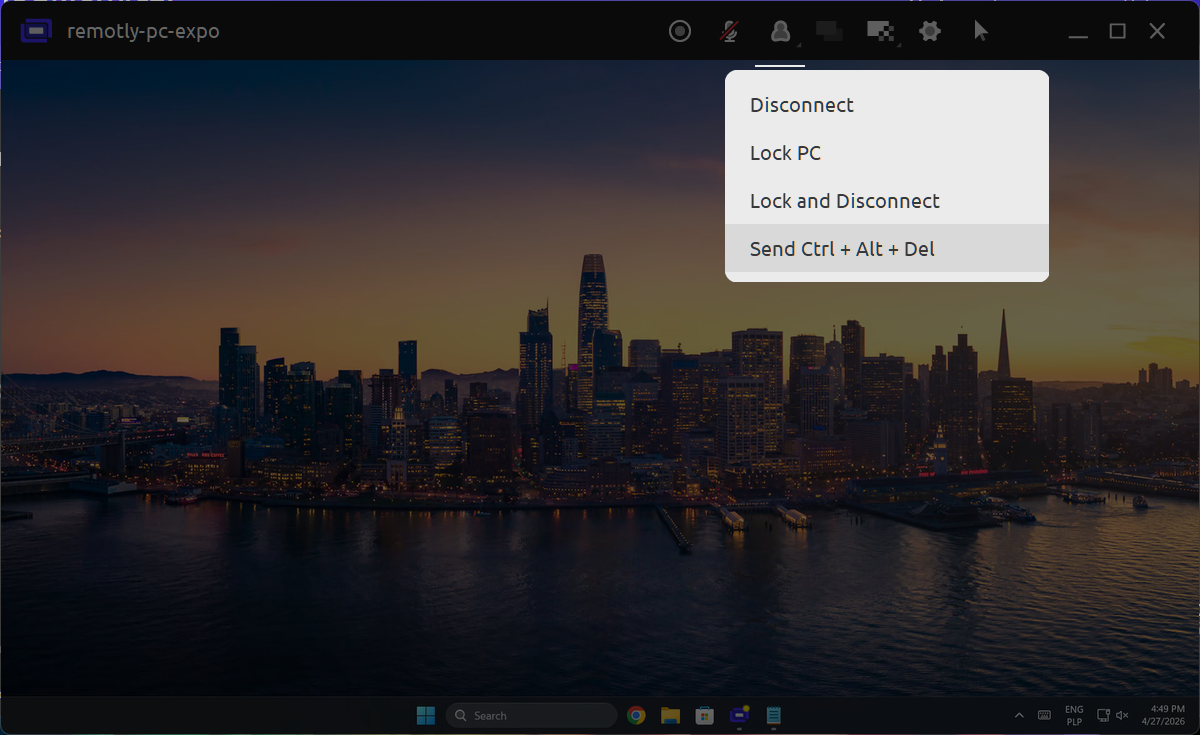This screenshot has width=1200, height=735.
Task: Unmute the speaker in system tray
Action: coord(1122,715)
